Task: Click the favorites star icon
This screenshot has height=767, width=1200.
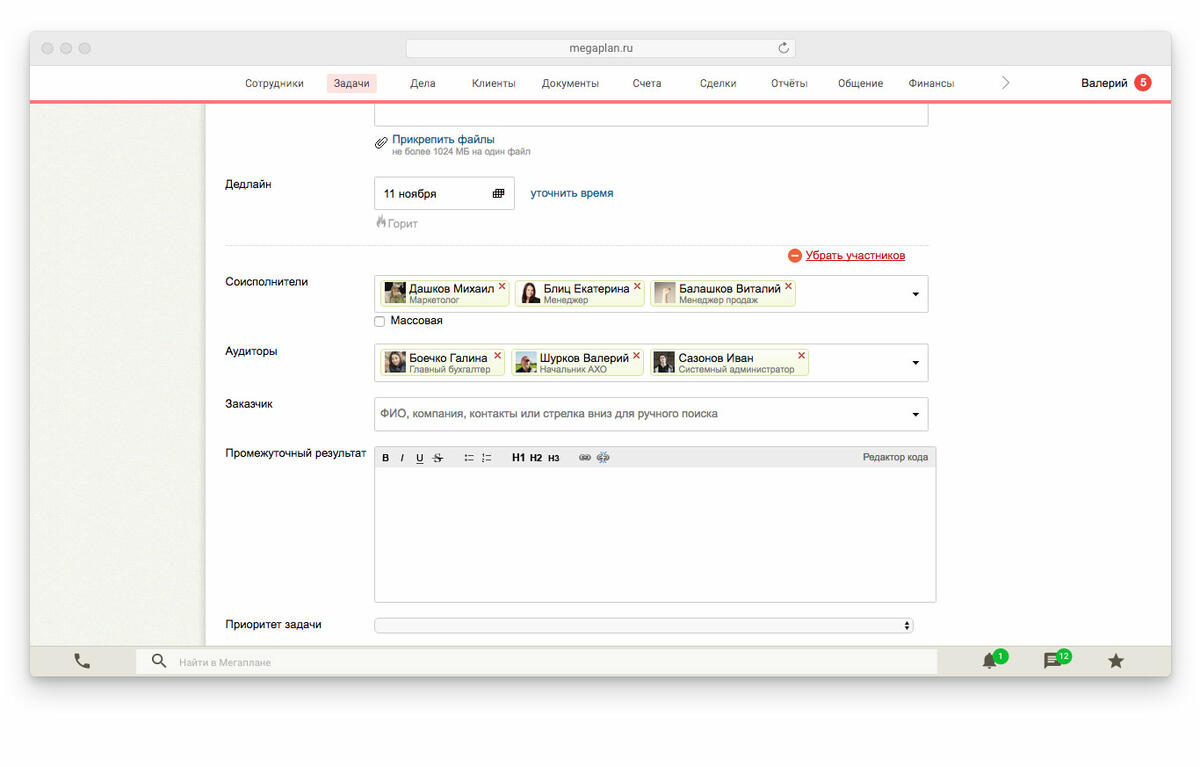Action: pyautogui.click(x=1116, y=661)
